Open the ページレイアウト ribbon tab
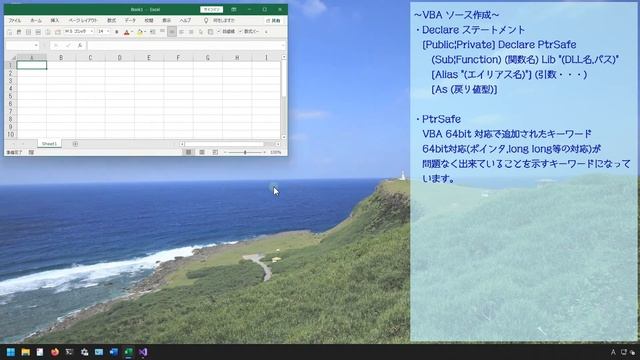Viewport: 640px width, 360px height. click(x=83, y=20)
